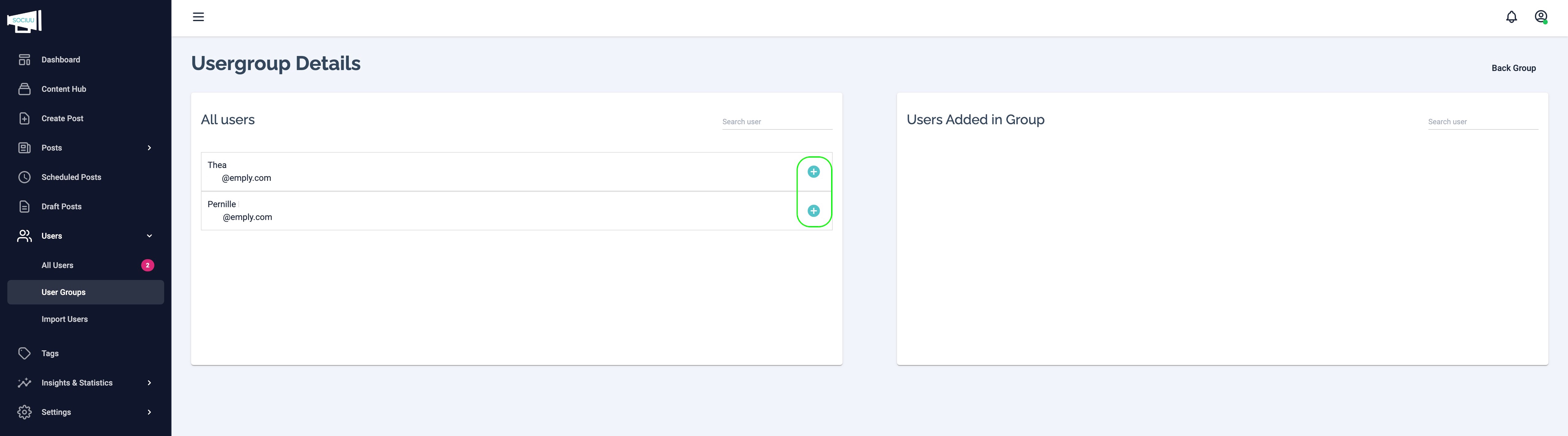
Task: Add Pernille to the group
Action: click(x=813, y=211)
